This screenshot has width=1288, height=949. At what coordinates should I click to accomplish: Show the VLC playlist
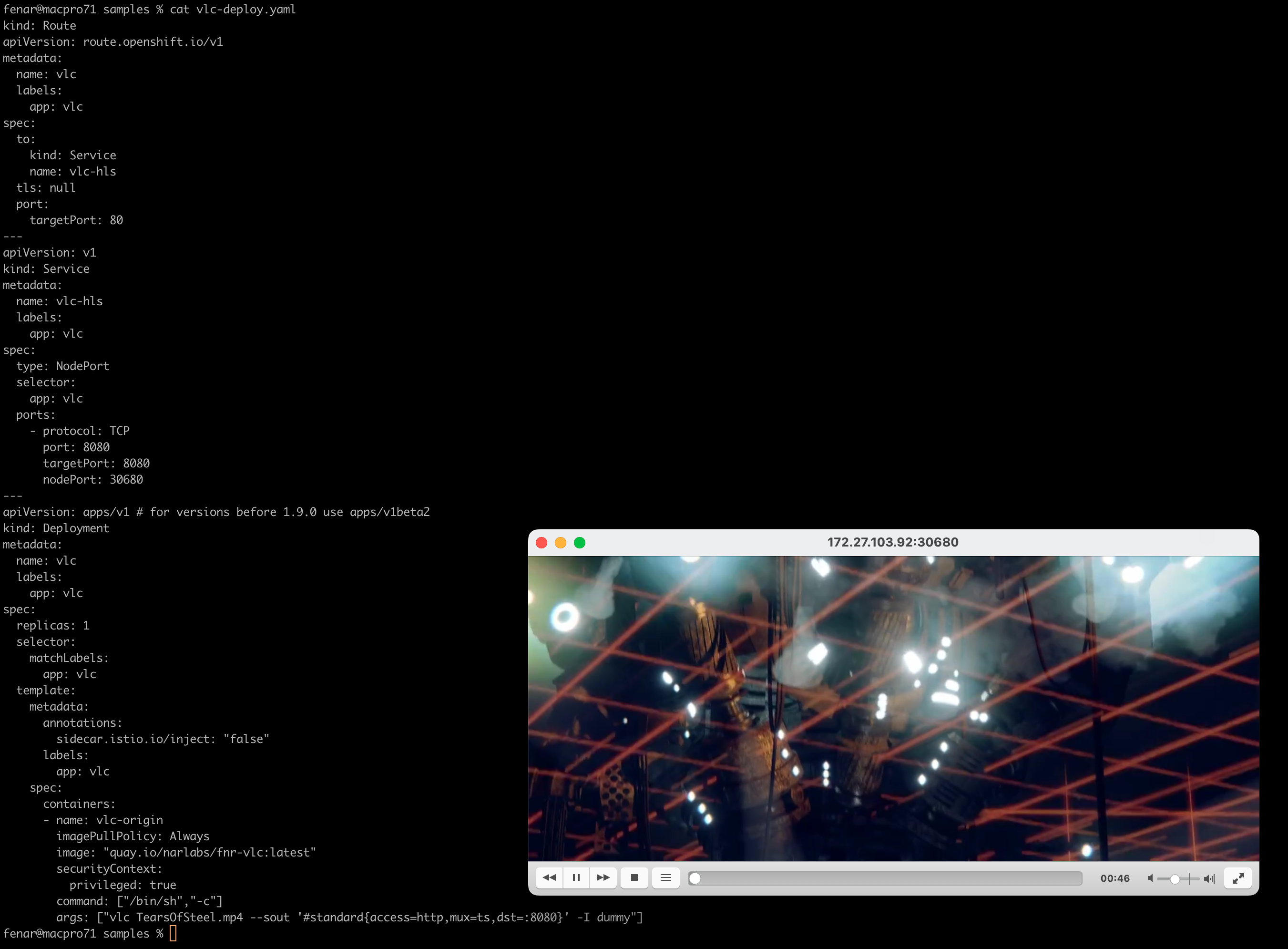(665, 878)
